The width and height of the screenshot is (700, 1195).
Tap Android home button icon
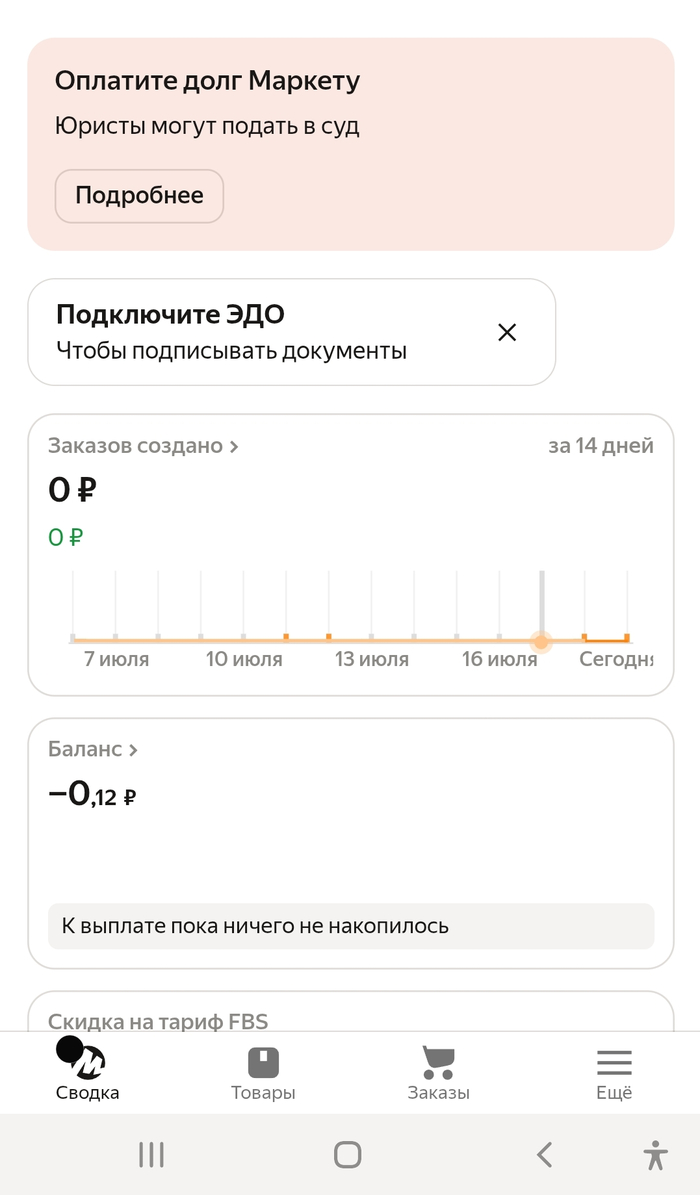coord(348,1155)
